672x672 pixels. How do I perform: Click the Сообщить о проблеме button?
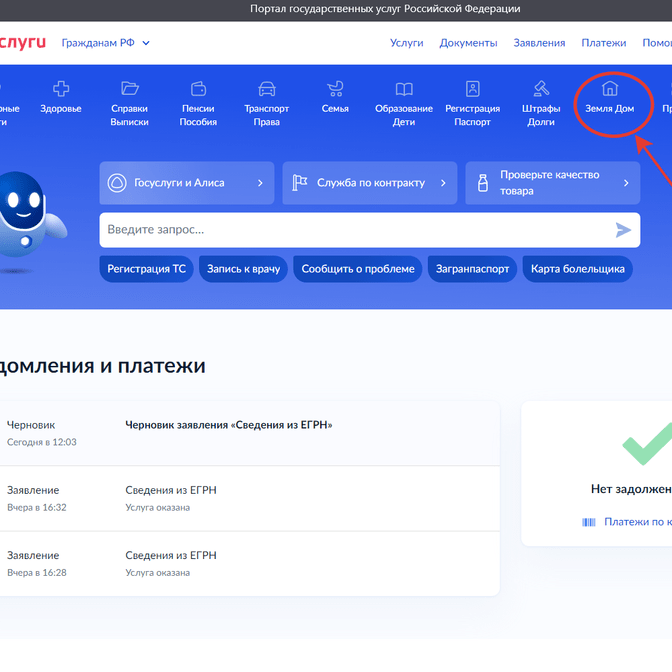[358, 269]
